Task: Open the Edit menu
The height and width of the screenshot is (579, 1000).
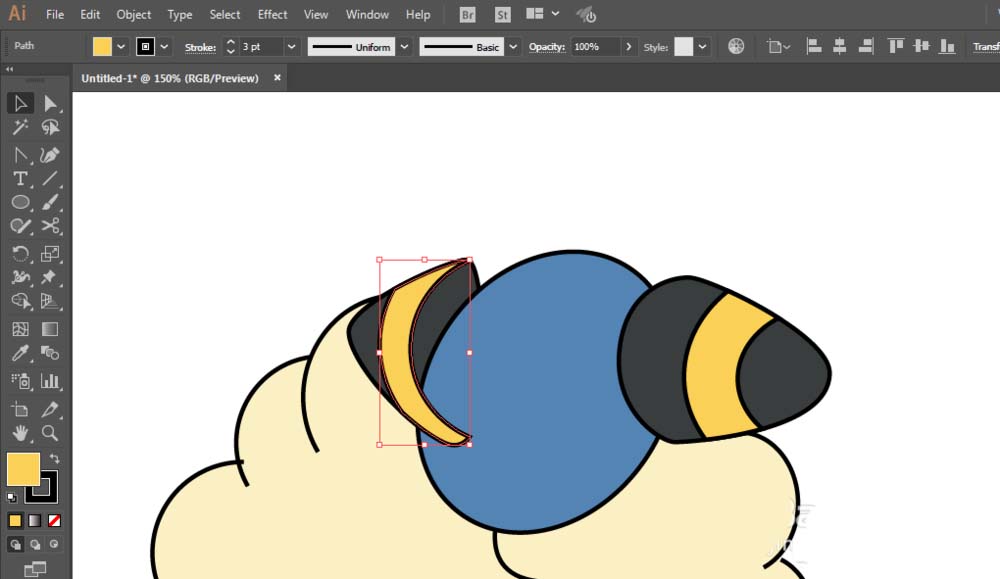Action: pyautogui.click(x=90, y=14)
